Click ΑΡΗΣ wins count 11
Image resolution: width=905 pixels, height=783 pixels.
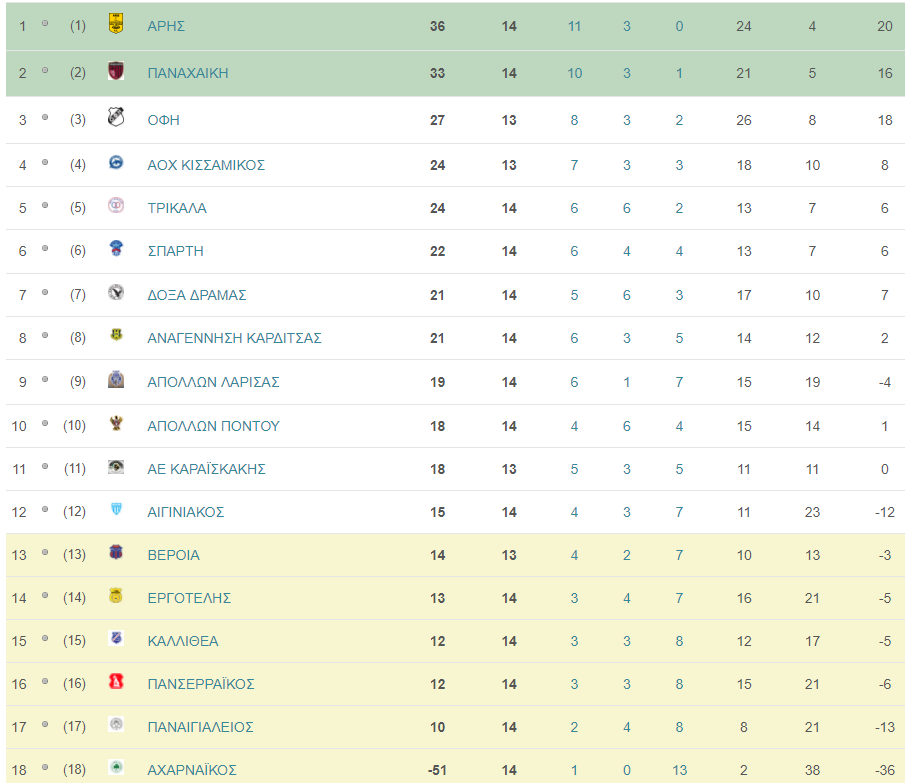pyautogui.click(x=574, y=27)
